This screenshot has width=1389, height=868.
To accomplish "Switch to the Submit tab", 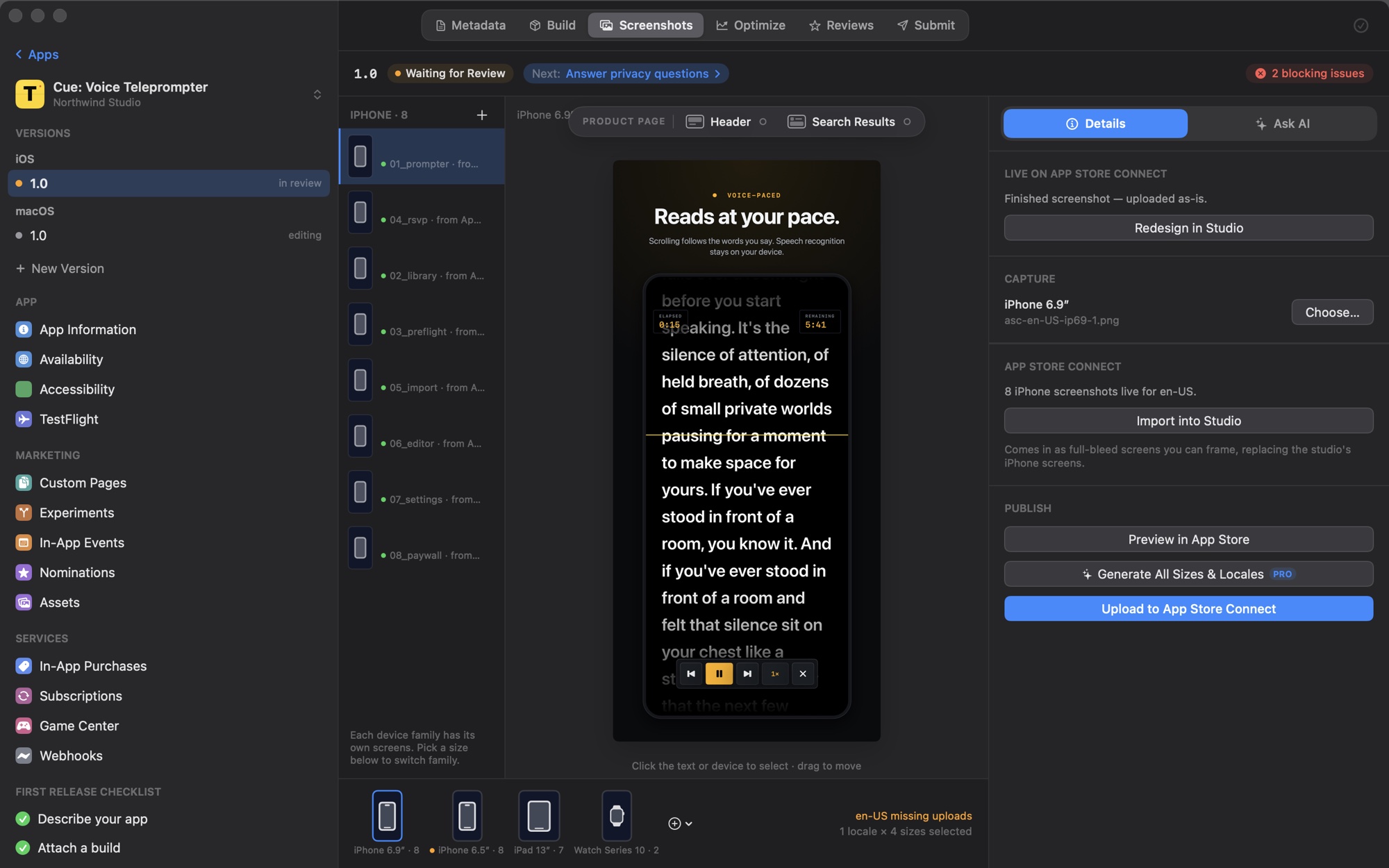I will coord(926,25).
